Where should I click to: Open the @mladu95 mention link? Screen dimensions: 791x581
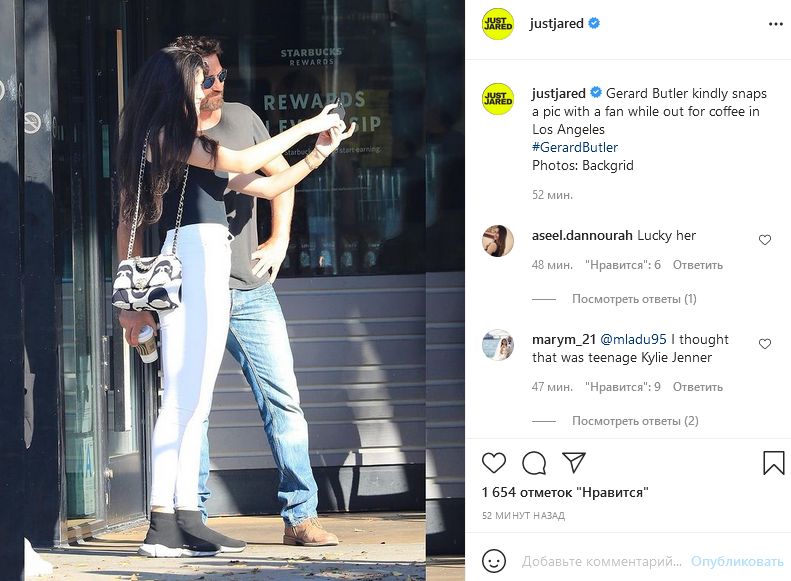coord(634,339)
